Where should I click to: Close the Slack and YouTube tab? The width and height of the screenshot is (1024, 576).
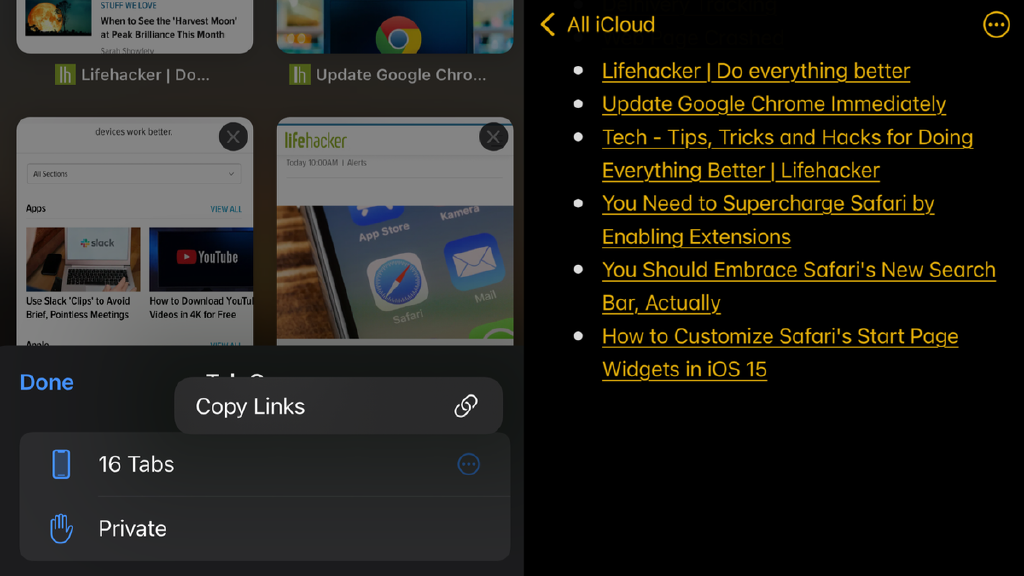pos(233,137)
